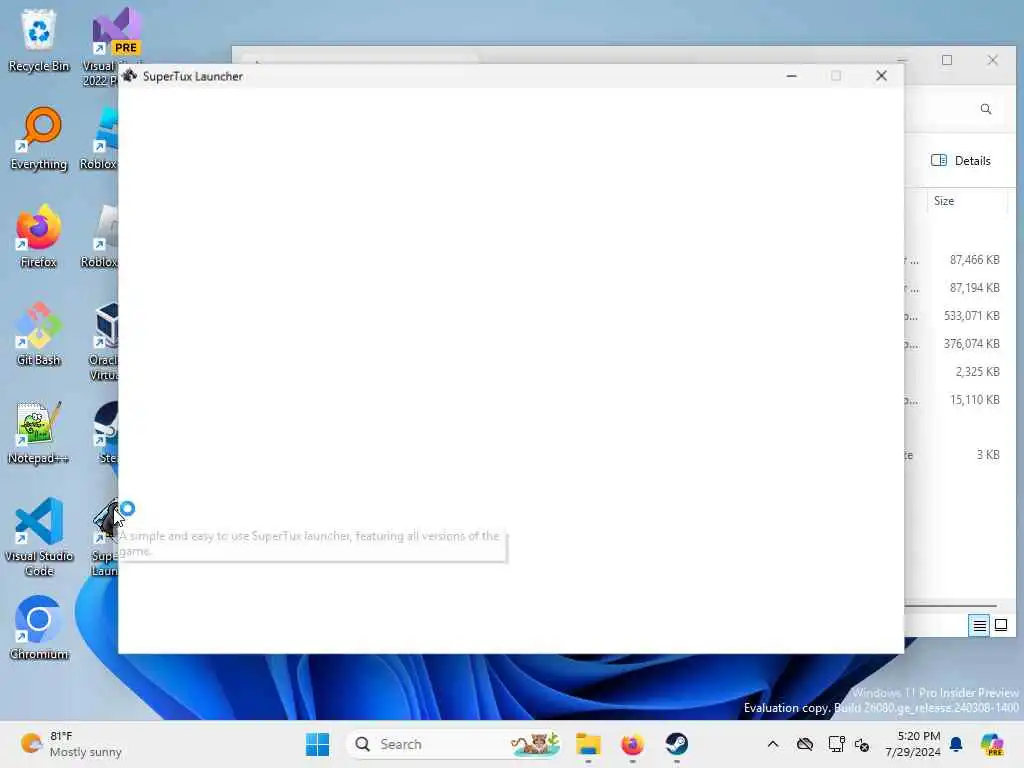Launch the Chromium desktop shortcut

coord(39,628)
